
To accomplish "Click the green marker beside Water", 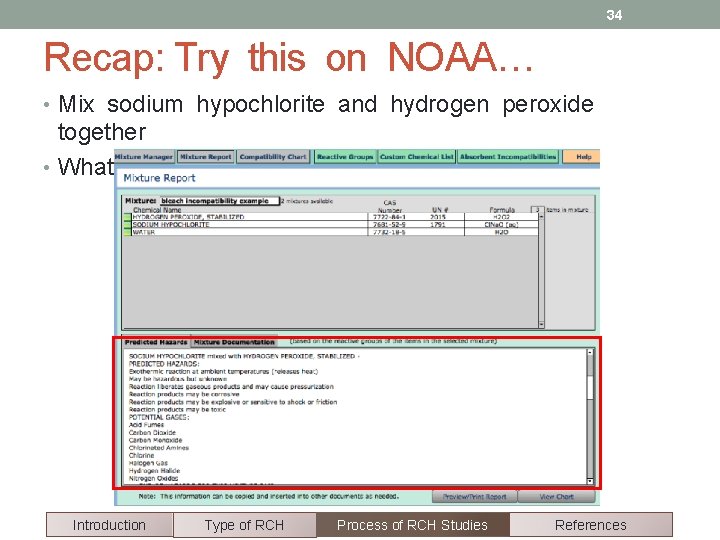I will 127,232.
